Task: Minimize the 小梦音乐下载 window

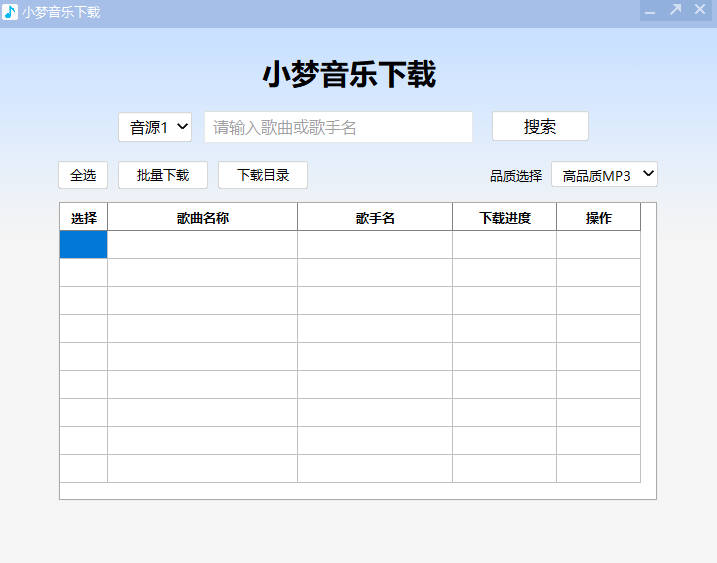Action: point(650,11)
